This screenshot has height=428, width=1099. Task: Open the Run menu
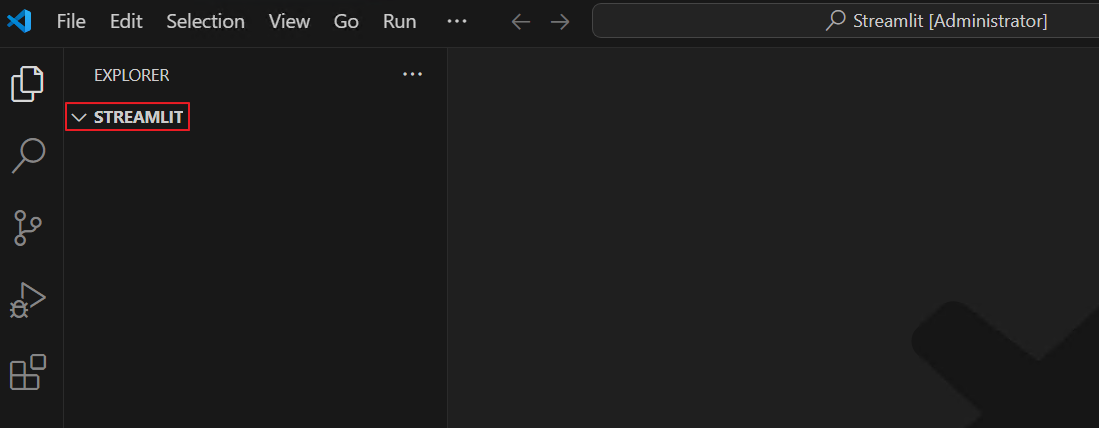pyautogui.click(x=400, y=22)
